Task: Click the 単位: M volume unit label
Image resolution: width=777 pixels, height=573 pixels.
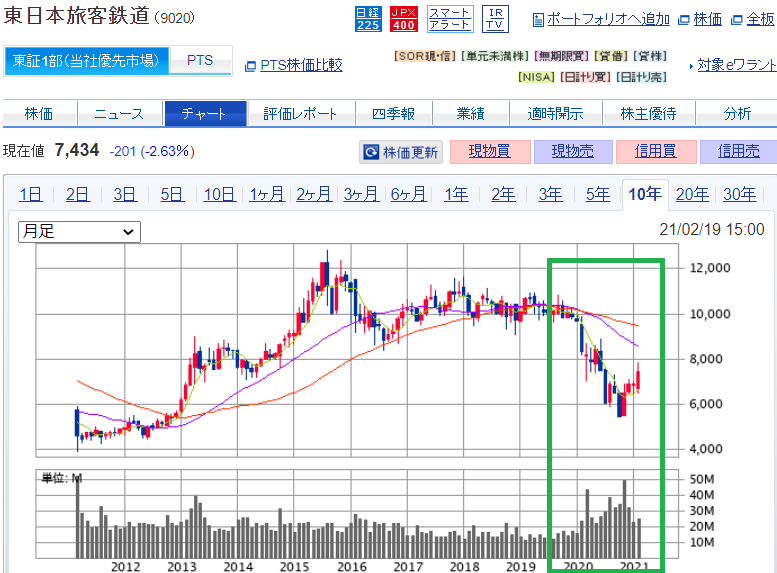Action: (61, 478)
